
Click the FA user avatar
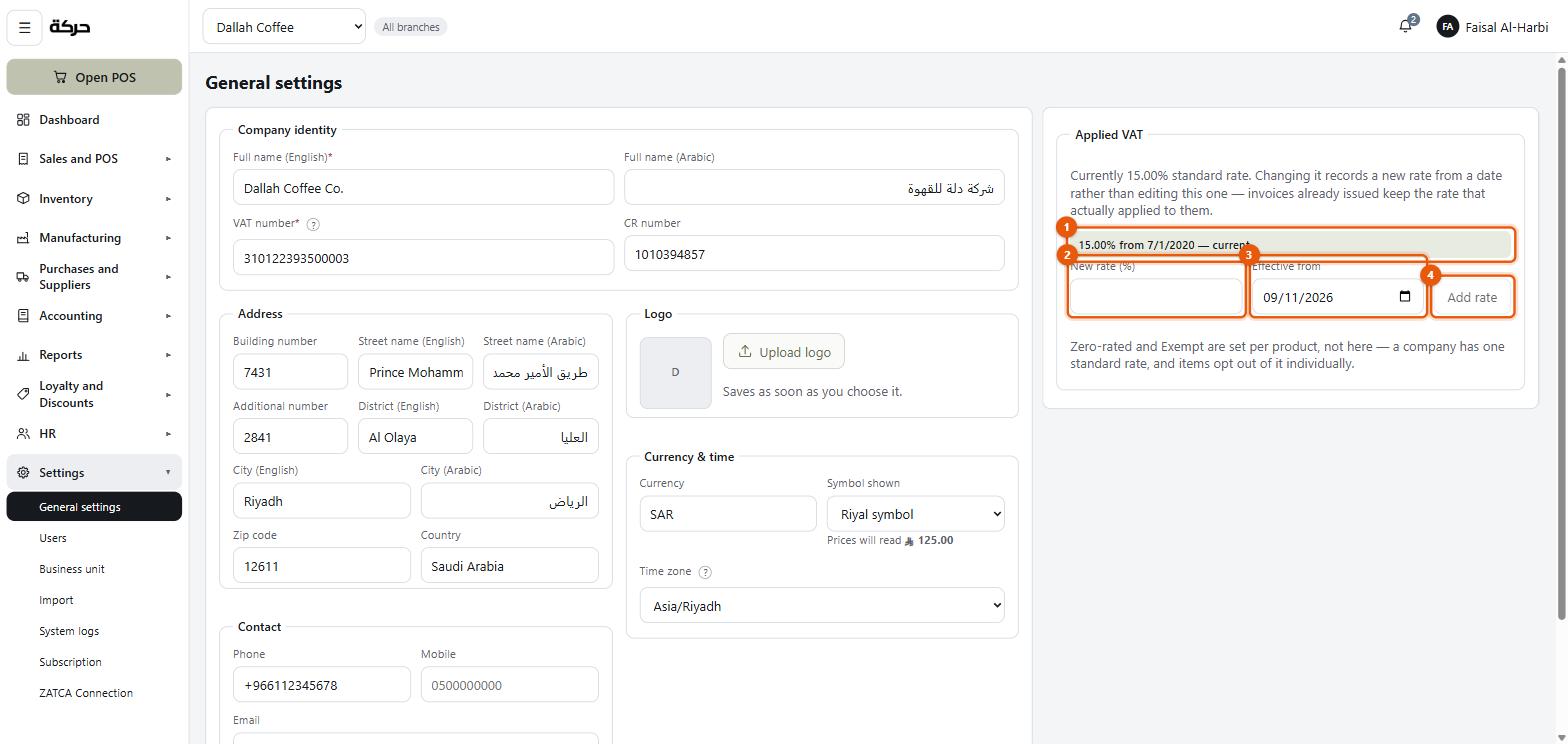click(1447, 27)
